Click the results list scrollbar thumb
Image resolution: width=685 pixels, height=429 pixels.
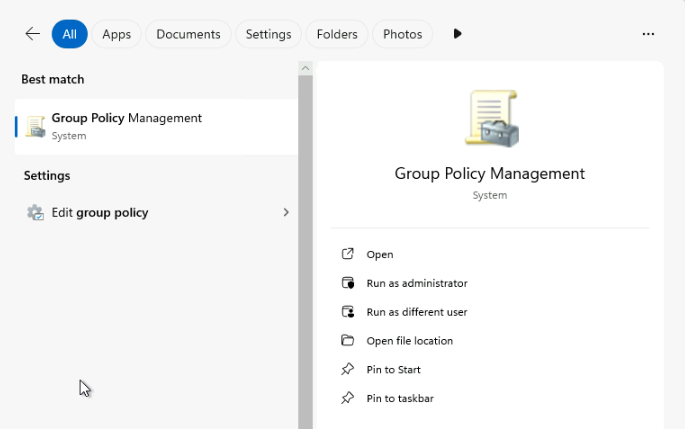click(x=305, y=252)
